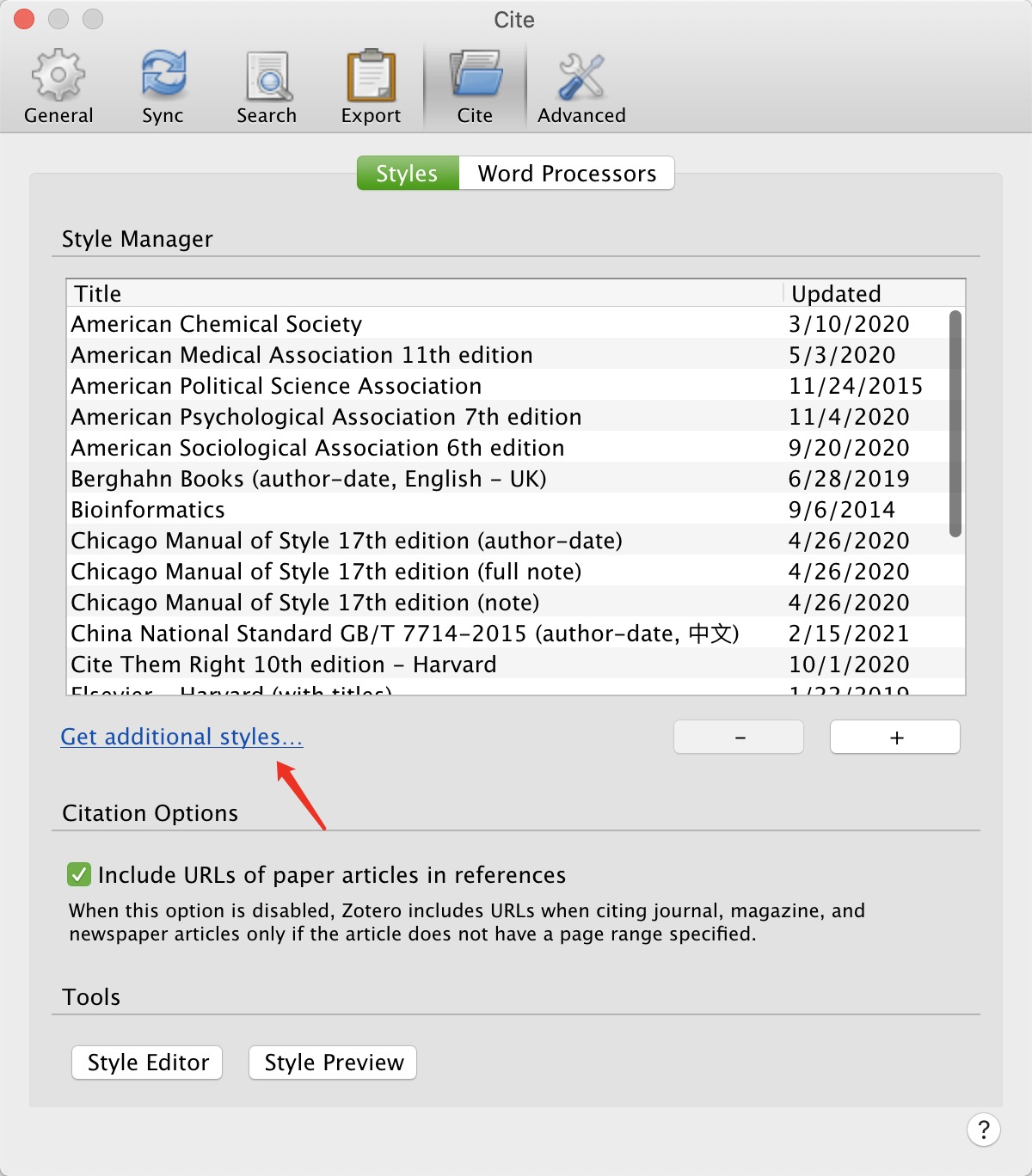
Task: Disable "Include URLs of paper articles in references"
Action: click(x=78, y=874)
